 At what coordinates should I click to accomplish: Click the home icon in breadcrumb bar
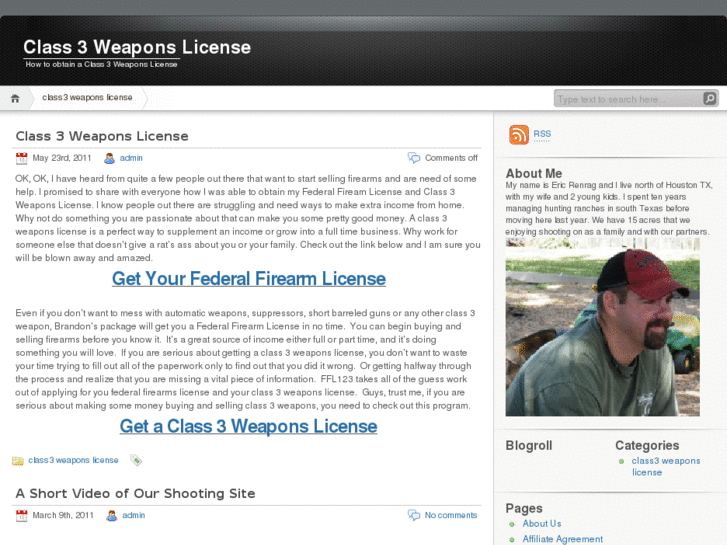tap(15, 98)
